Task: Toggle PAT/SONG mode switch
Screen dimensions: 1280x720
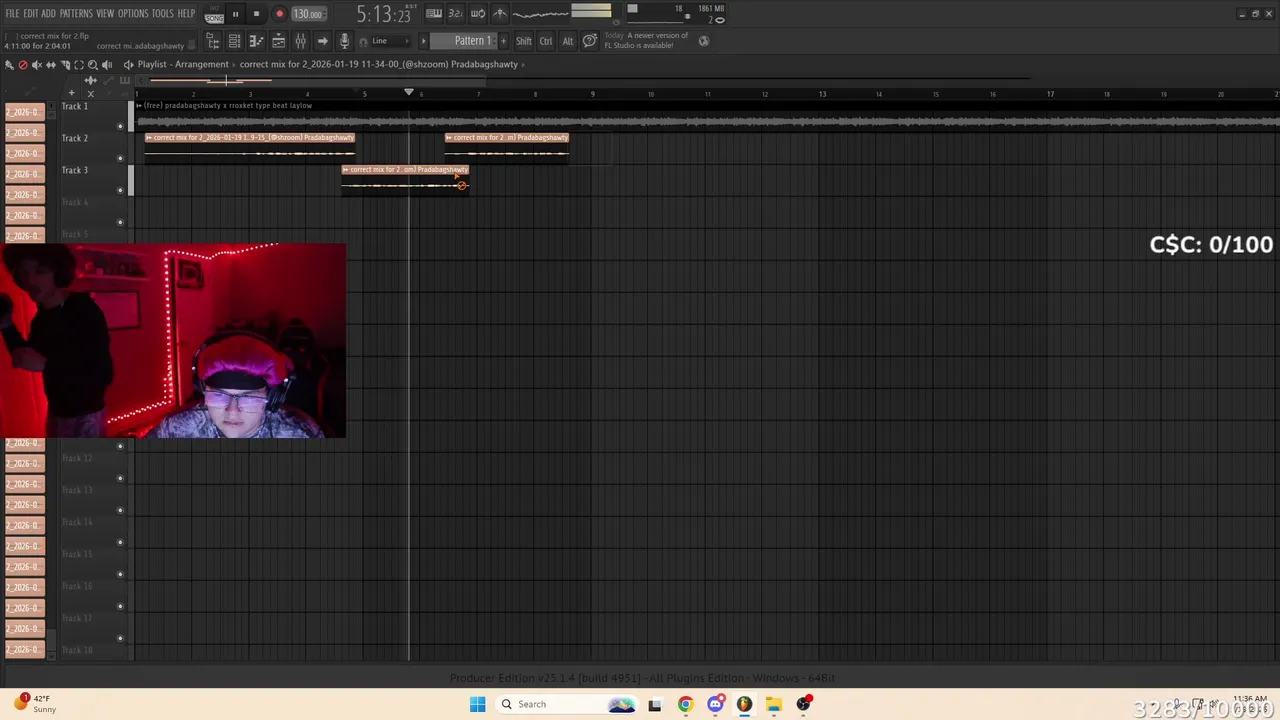Action: pyautogui.click(x=214, y=14)
